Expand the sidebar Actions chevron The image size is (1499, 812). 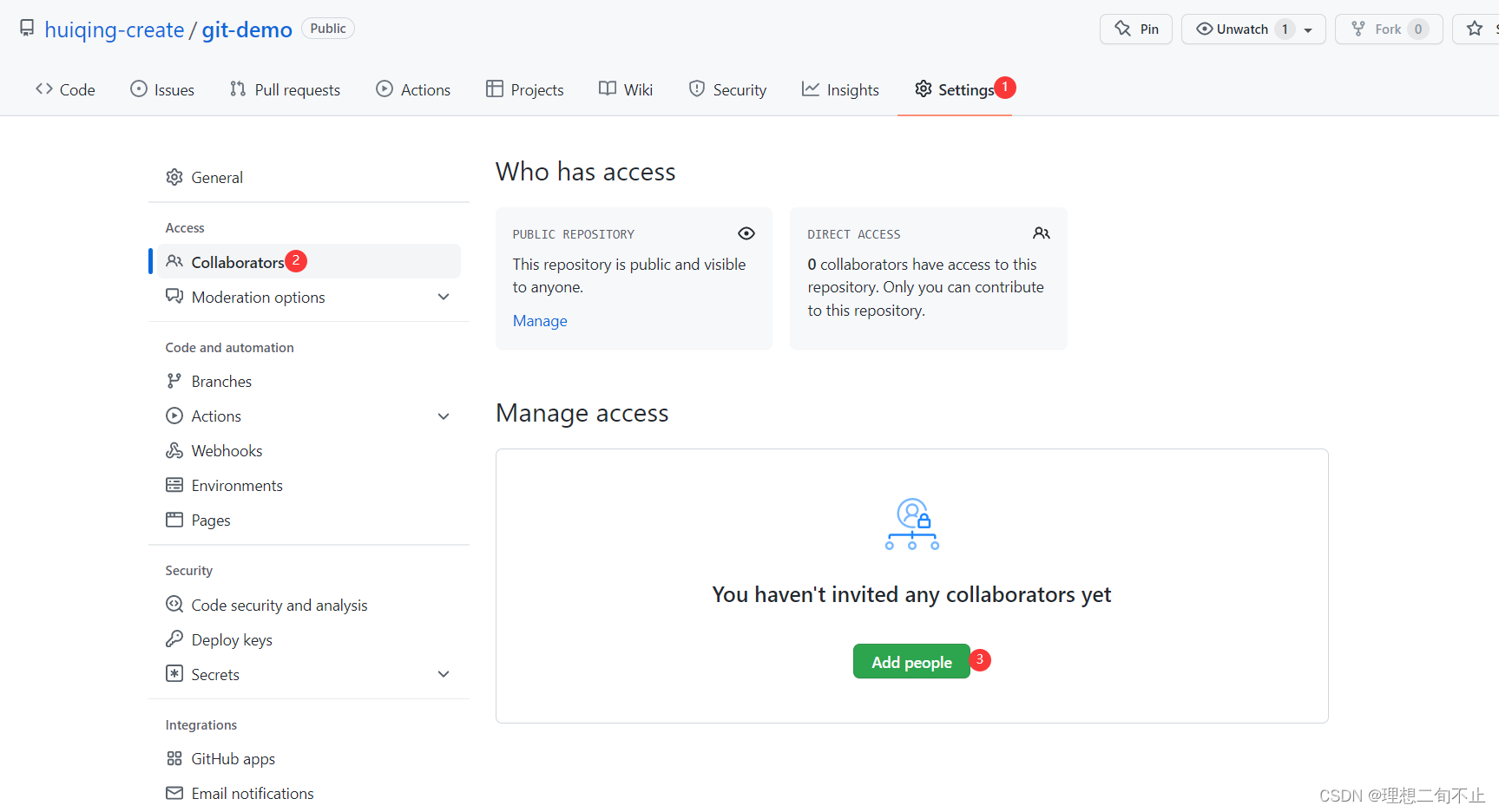(x=444, y=416)
